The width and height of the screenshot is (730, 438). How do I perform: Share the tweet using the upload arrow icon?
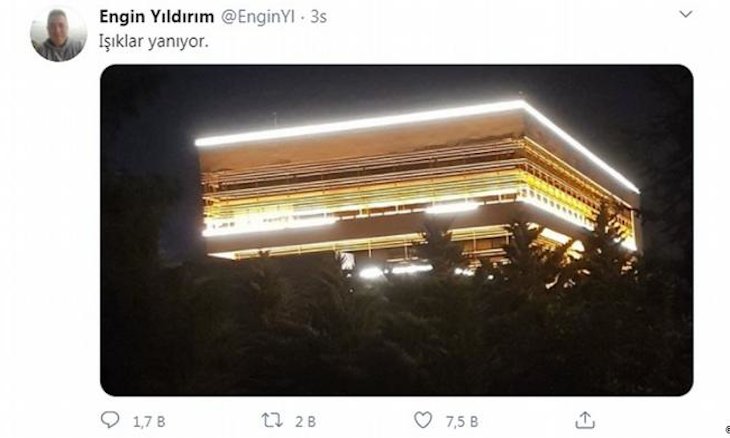pyautogui.click(x=585, y=420)
